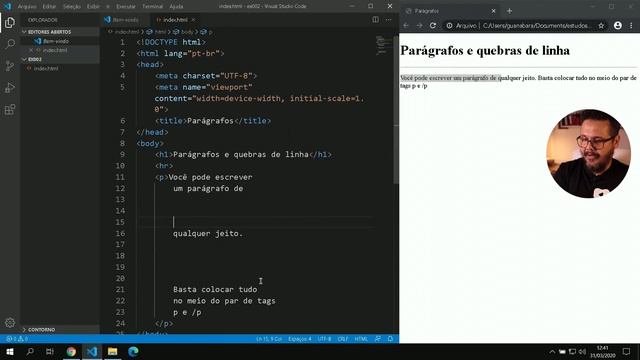The image size is (640, 360).
Task: Show hidden system tray icons
Action: [x=552, y=351]
